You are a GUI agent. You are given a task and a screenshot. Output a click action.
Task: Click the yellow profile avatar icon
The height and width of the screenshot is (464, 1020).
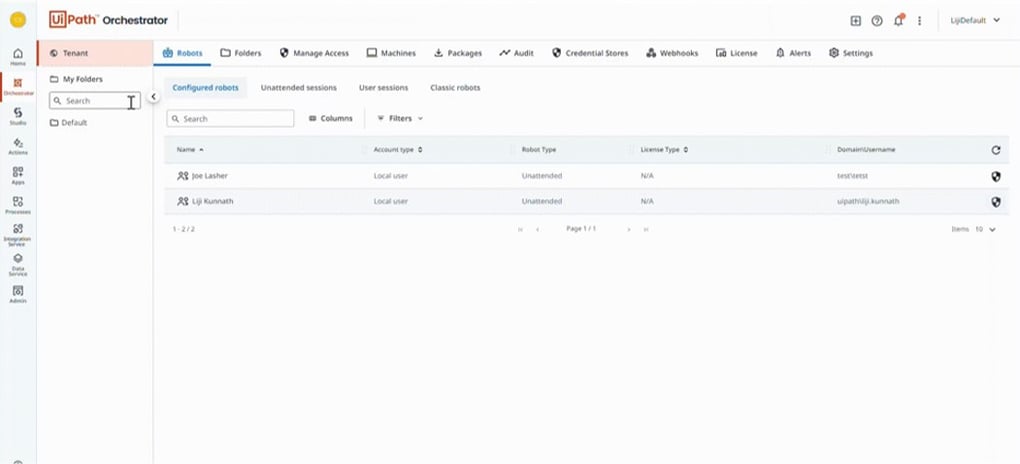point(18,20)
